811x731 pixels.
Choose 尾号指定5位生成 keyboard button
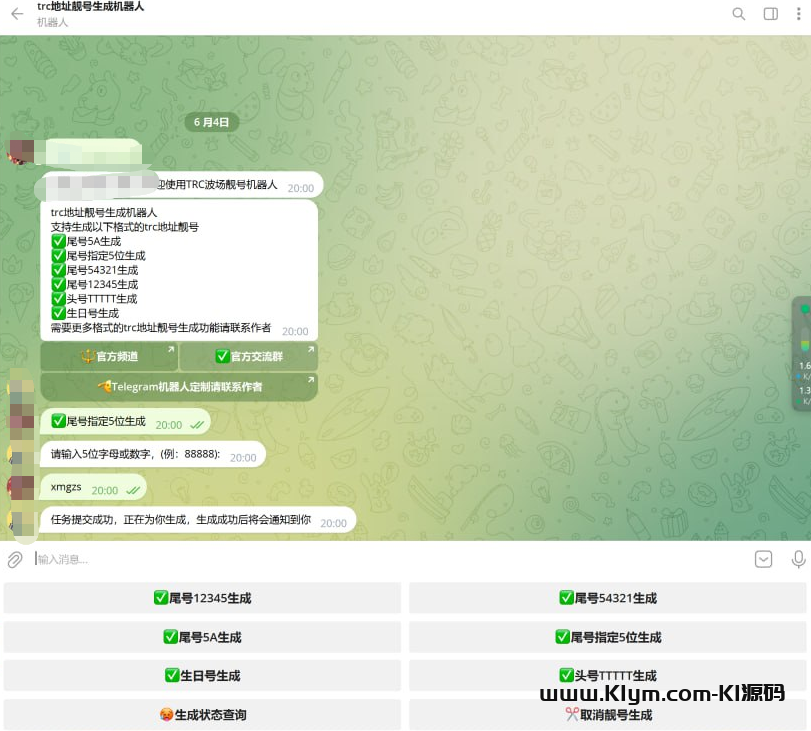pos(608,637)
